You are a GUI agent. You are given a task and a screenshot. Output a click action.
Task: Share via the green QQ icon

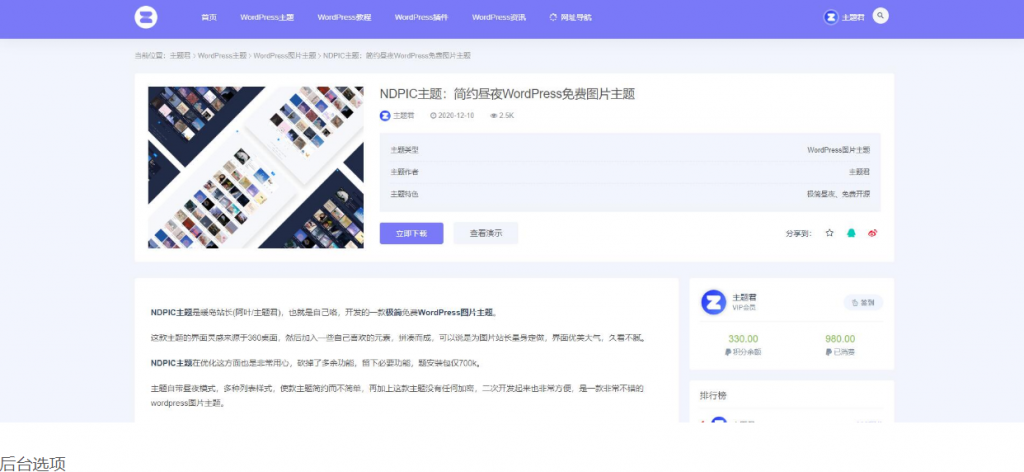[851, 233]
